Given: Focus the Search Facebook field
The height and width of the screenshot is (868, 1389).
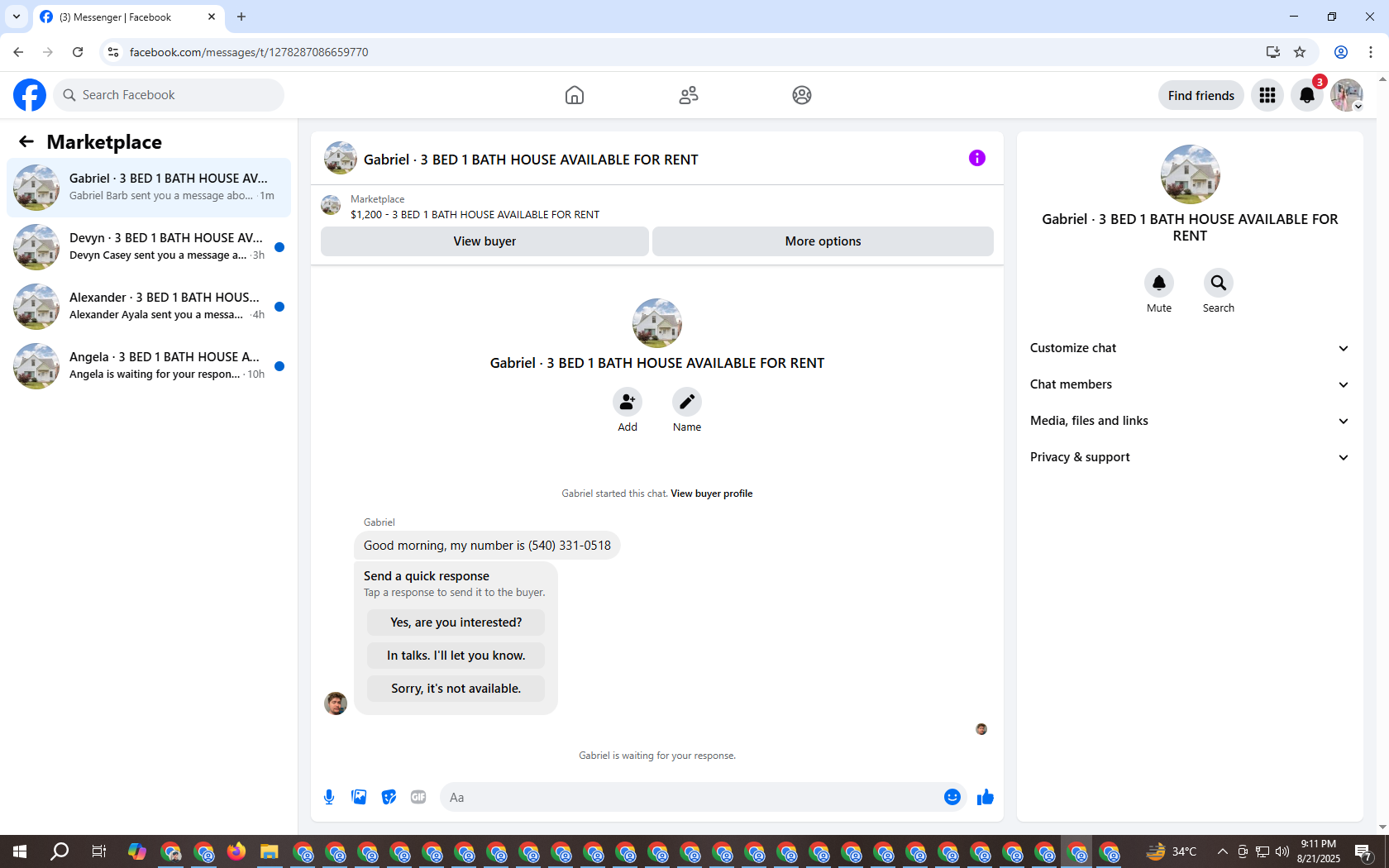Looking at the screenshot, I should coord(169,95).
